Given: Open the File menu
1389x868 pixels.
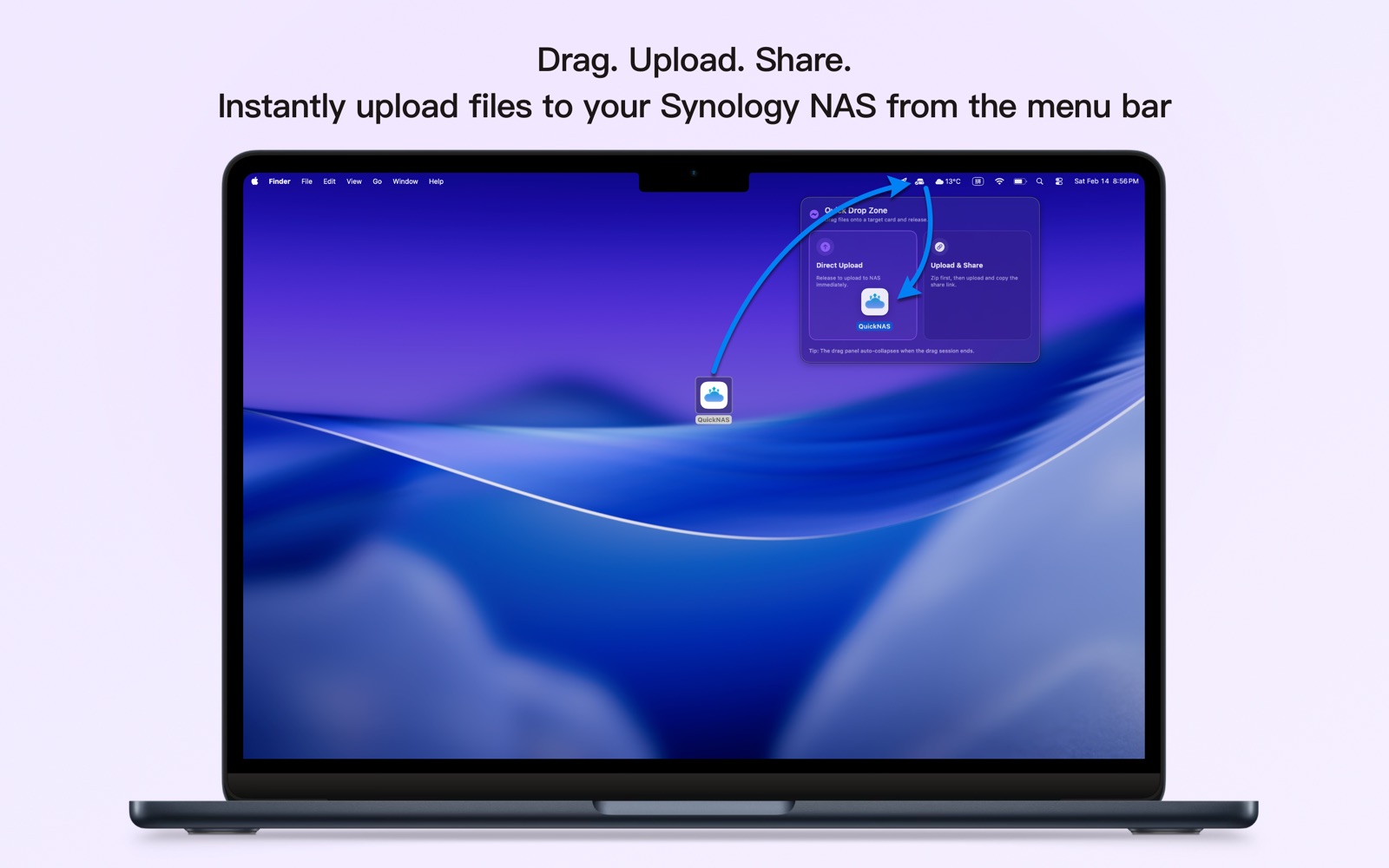Looking at the screenshot, I should click(306, 181).
